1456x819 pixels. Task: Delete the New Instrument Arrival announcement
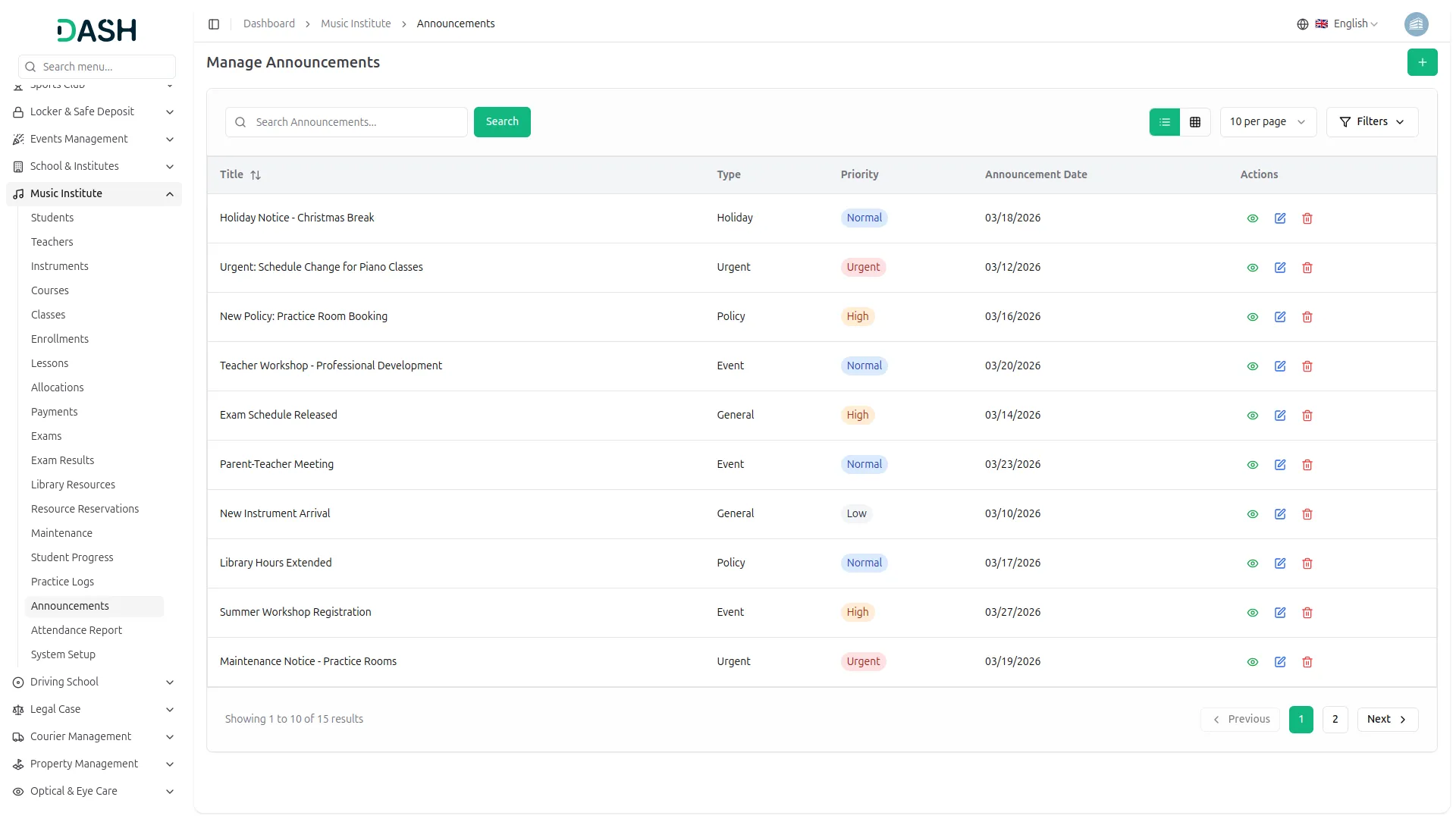[1307, 514]
